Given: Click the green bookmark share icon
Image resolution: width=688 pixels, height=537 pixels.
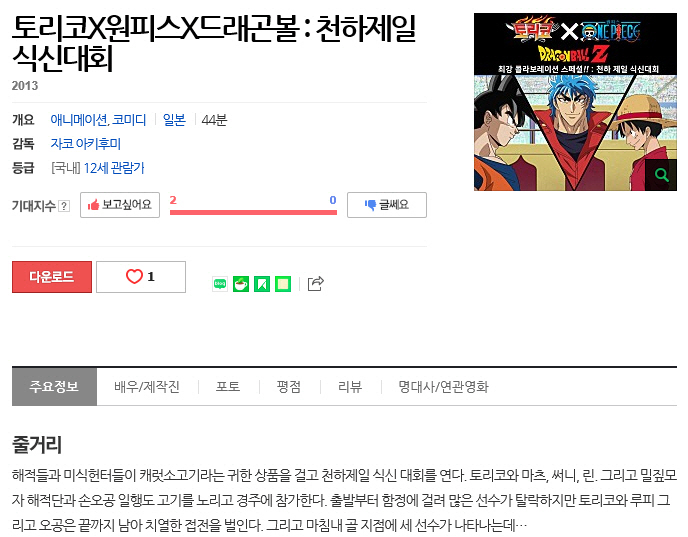Looking at the screenshot, I should click(262, 284).
